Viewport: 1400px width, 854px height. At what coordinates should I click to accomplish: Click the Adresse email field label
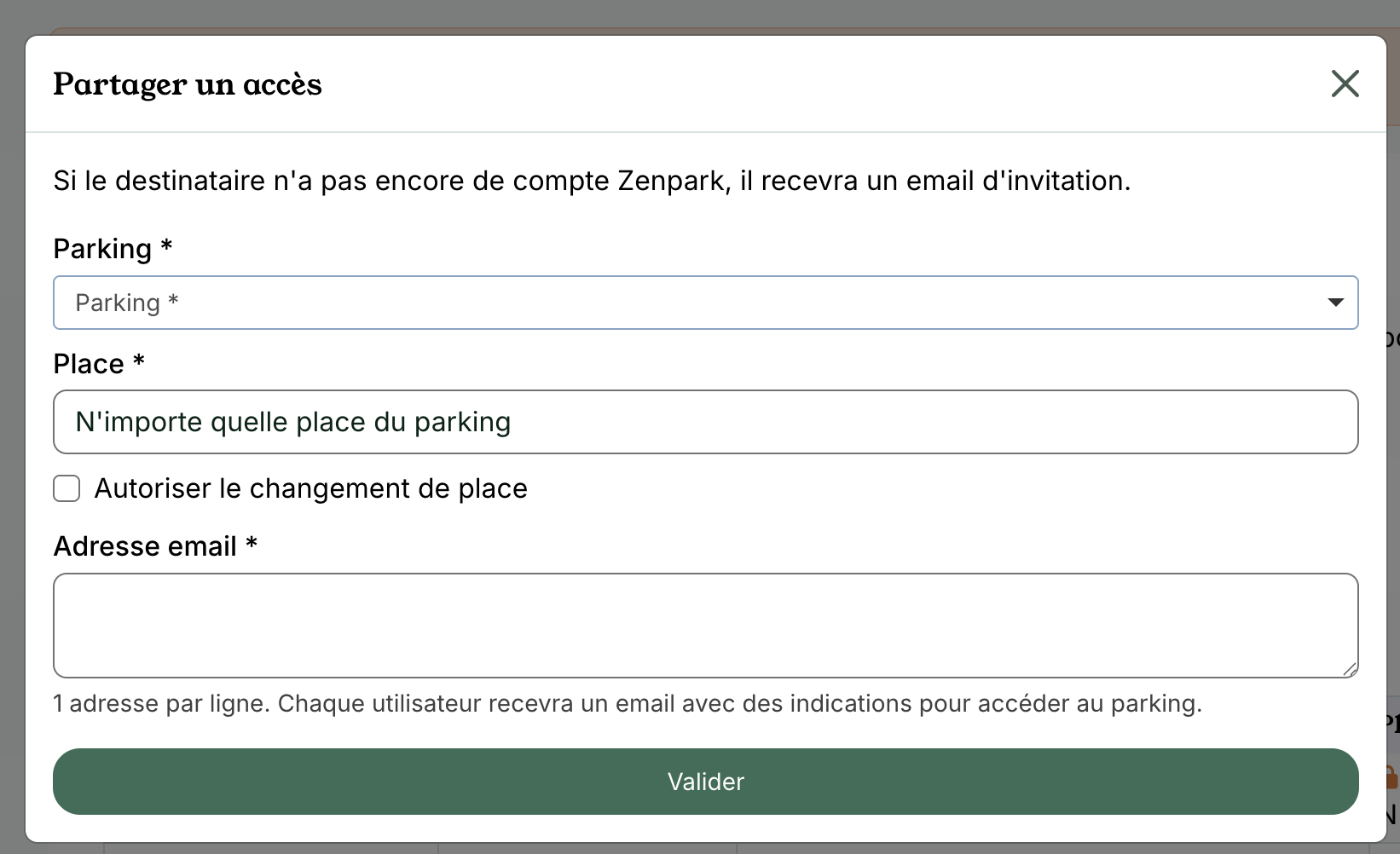click(145, 546)
